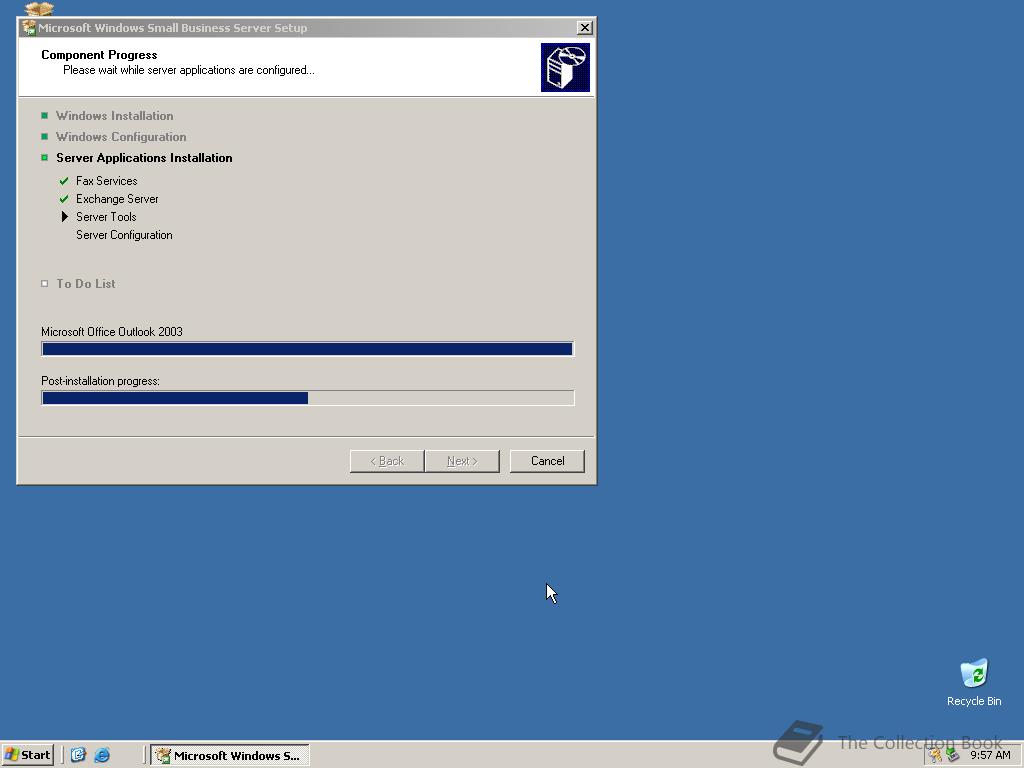Click the first system tray icon

pyautogui.click(x=936, y=755)
